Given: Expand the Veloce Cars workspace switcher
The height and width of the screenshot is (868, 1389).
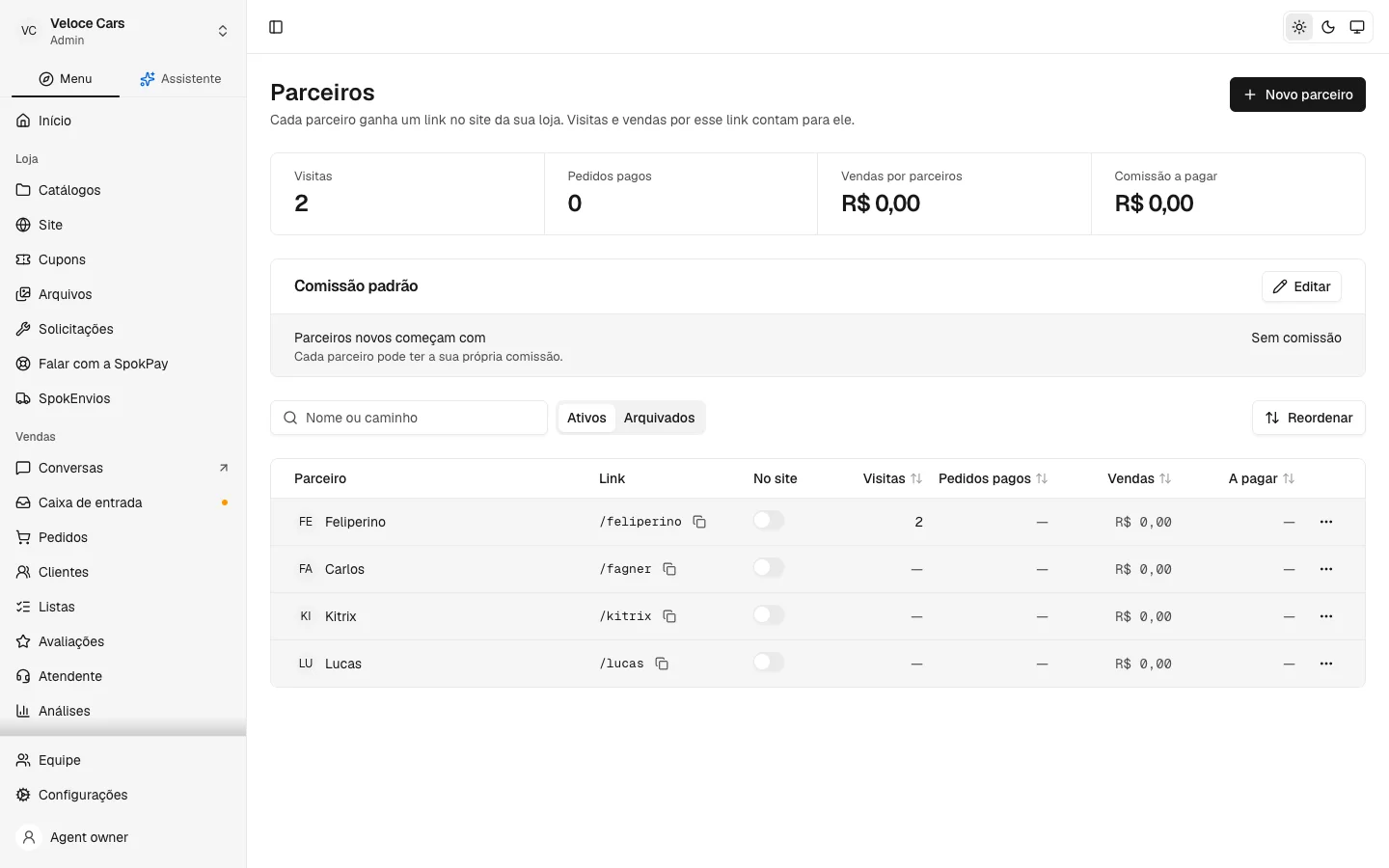Looking at the screenshot, I should pos(123,31).
